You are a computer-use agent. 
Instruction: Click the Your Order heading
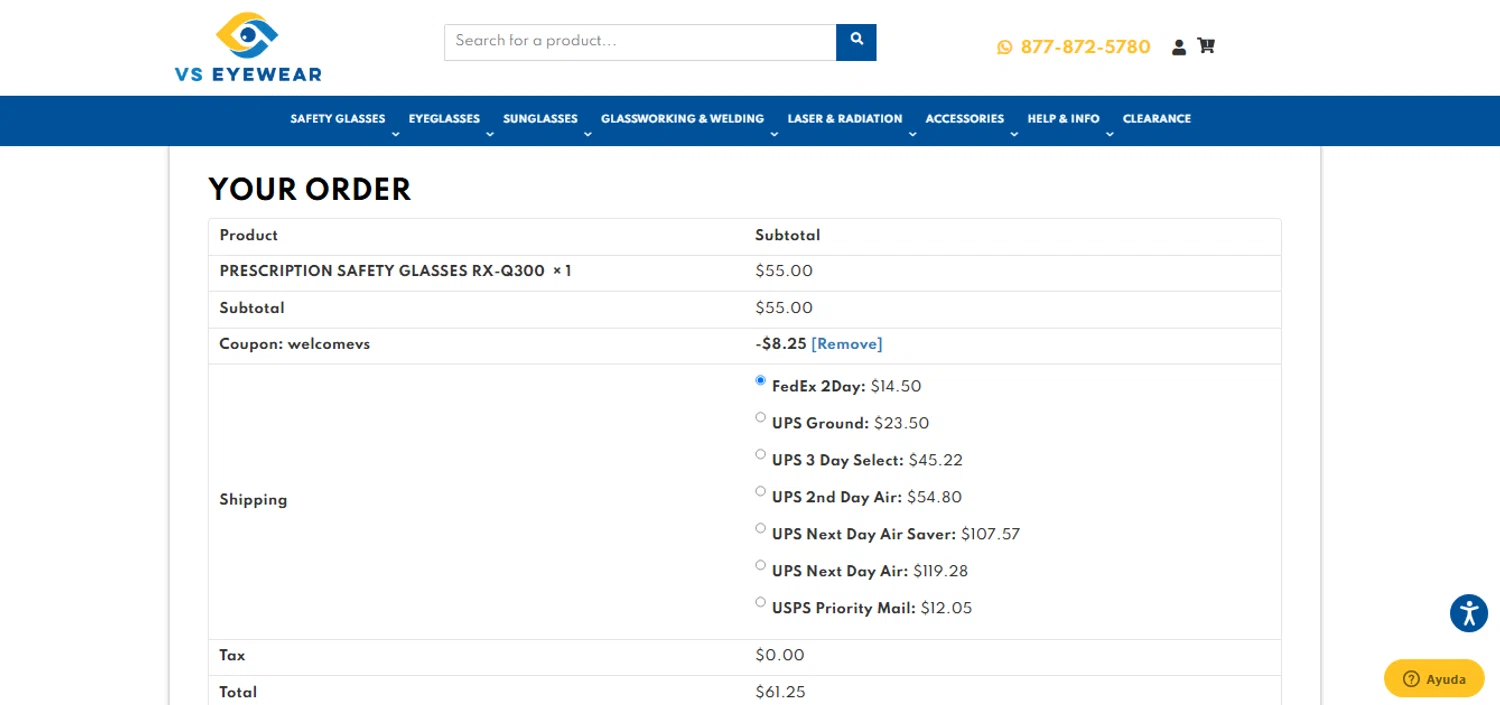point(310,190)
